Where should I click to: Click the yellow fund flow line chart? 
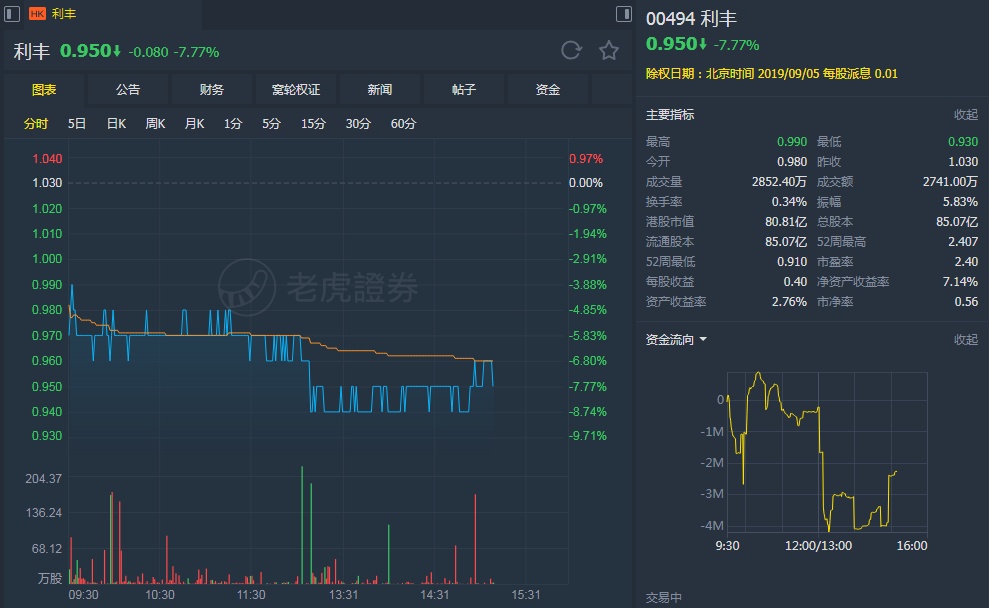pyautogui.click(x=812, y=452)
